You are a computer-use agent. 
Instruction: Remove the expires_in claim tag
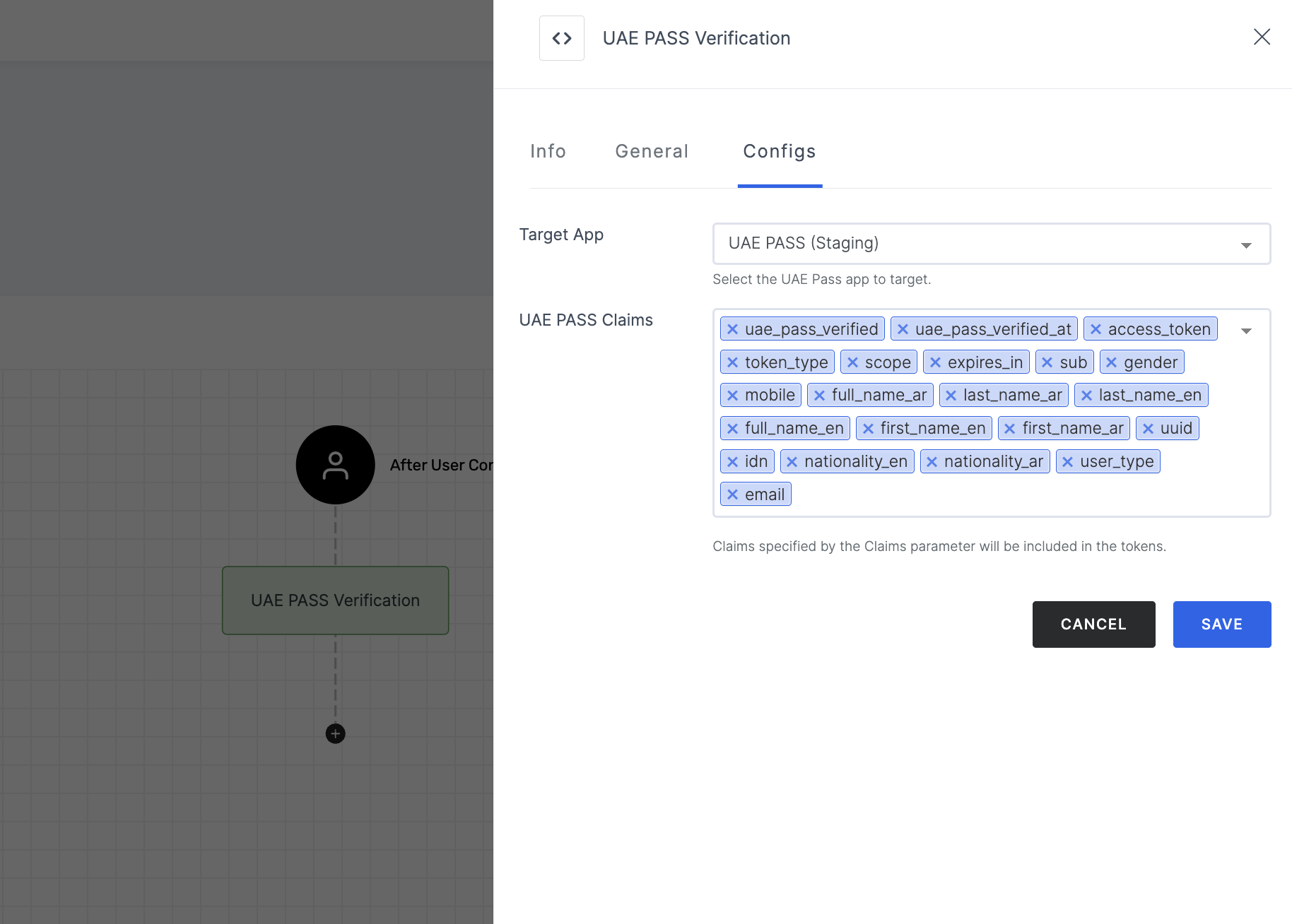coord(936,362)
